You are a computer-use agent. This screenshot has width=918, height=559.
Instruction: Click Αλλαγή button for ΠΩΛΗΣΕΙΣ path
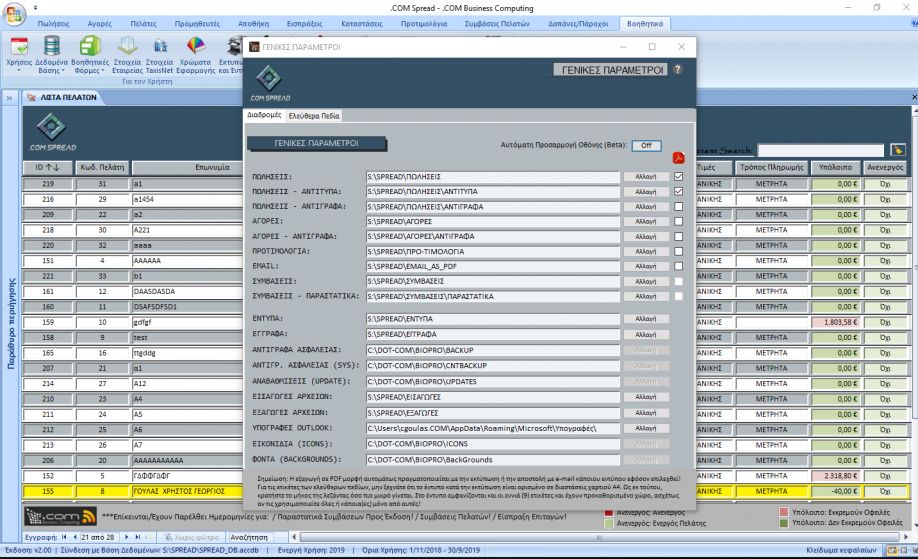tap(645, 176)
